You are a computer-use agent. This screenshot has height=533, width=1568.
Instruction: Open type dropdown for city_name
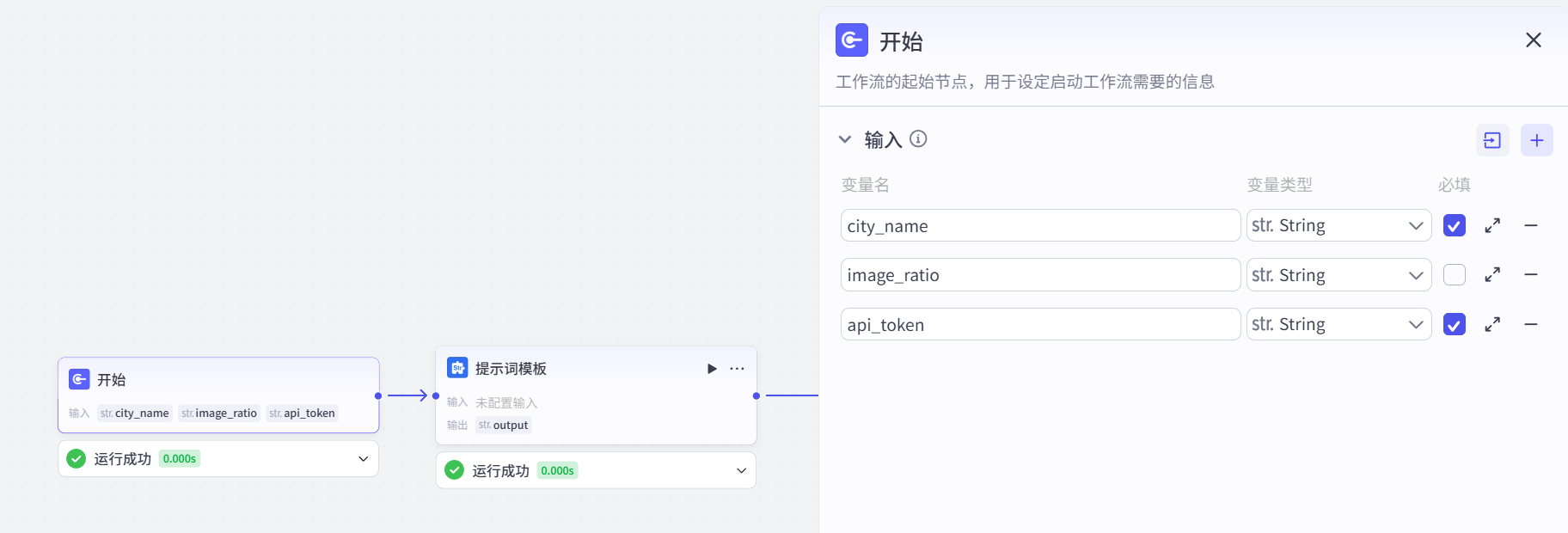pos(1338,225)
